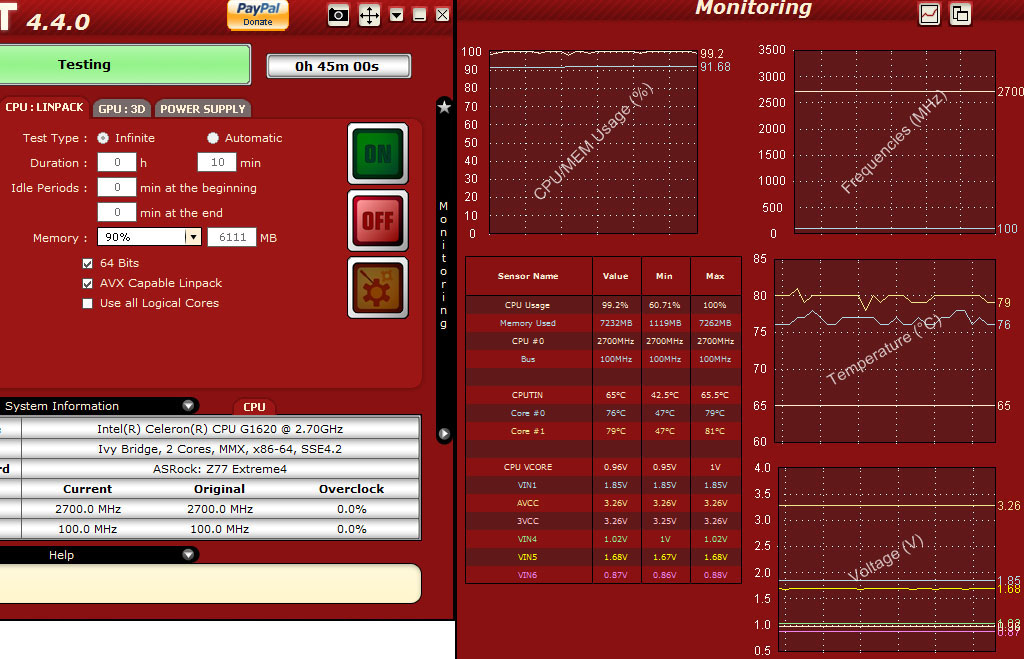Viewport: 1024px width, 659px height.
Task: Select the VIN4 sensor row
Action: pos(603,539)
